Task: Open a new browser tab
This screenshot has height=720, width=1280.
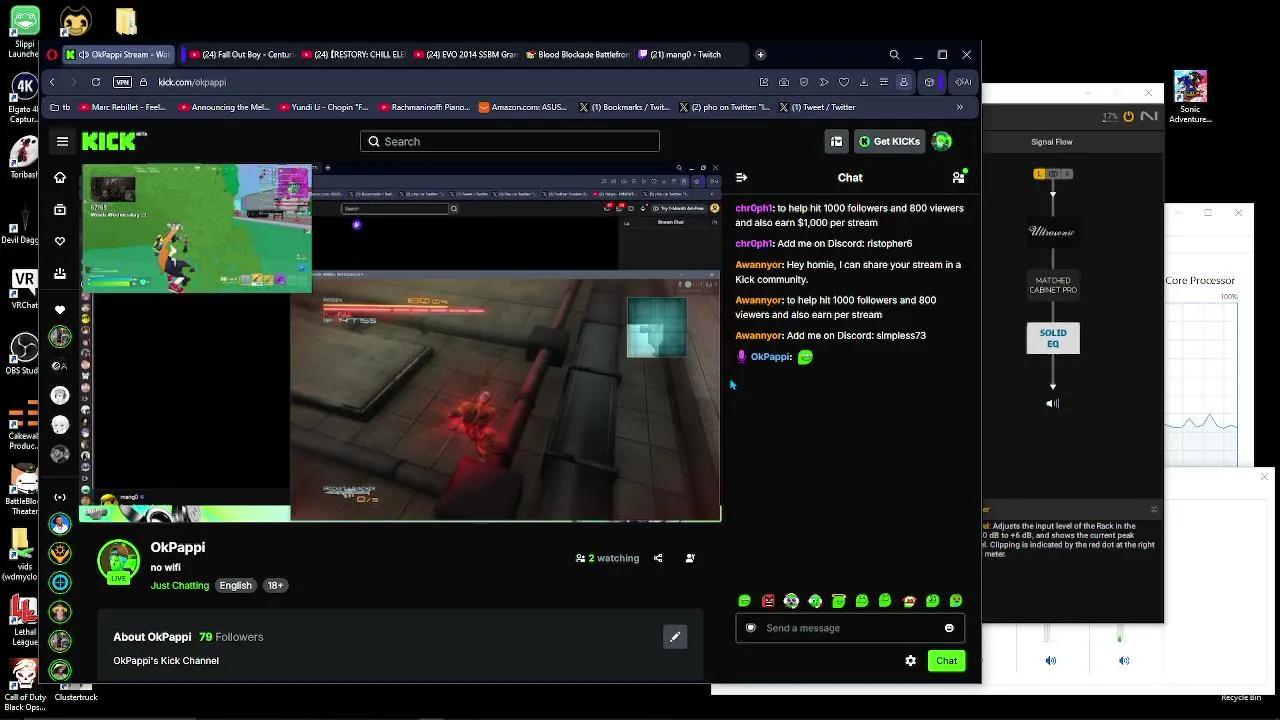Action: (x=760, y=55)
